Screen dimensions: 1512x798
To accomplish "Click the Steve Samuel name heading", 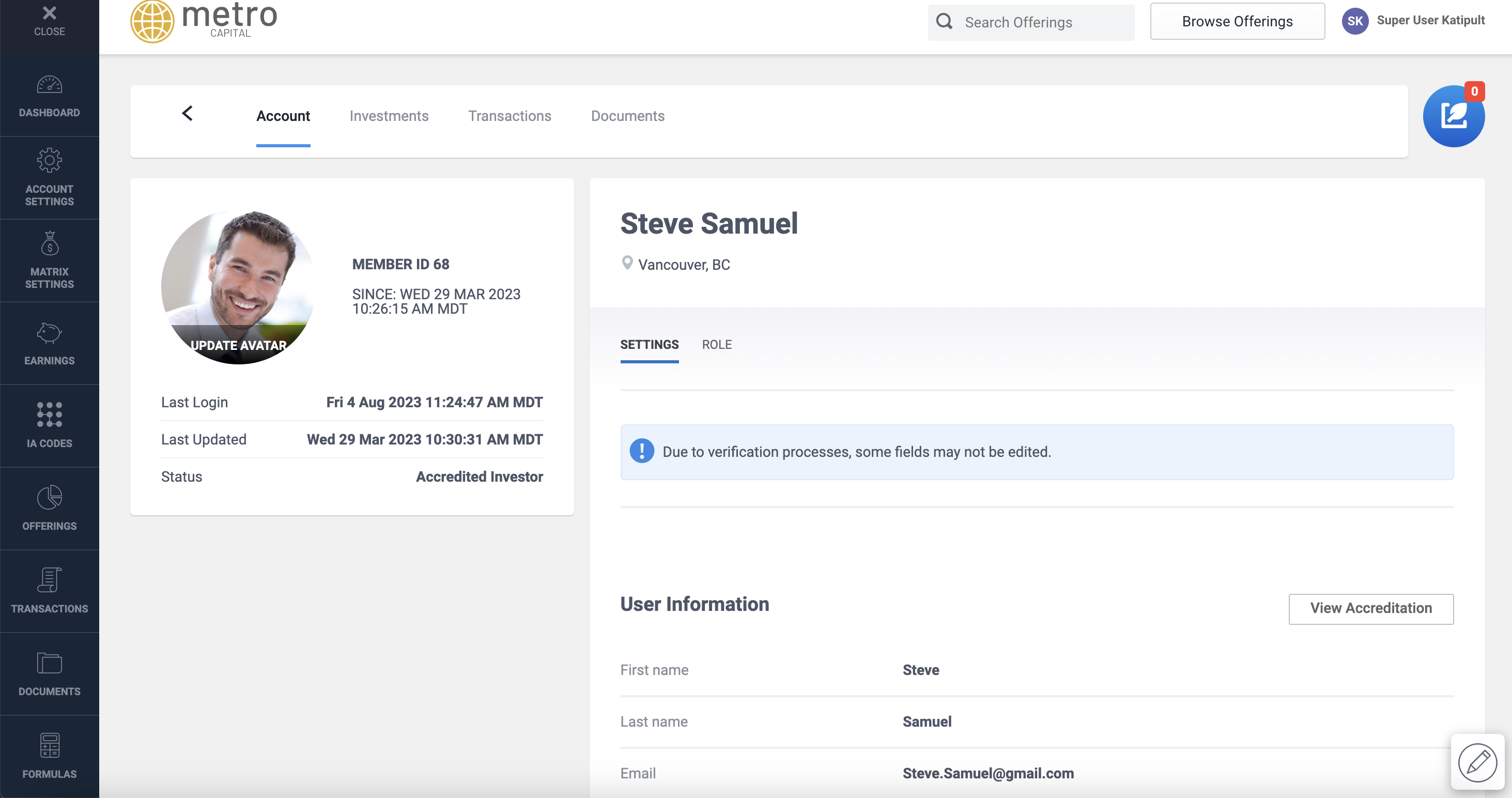I will [708, 224].
